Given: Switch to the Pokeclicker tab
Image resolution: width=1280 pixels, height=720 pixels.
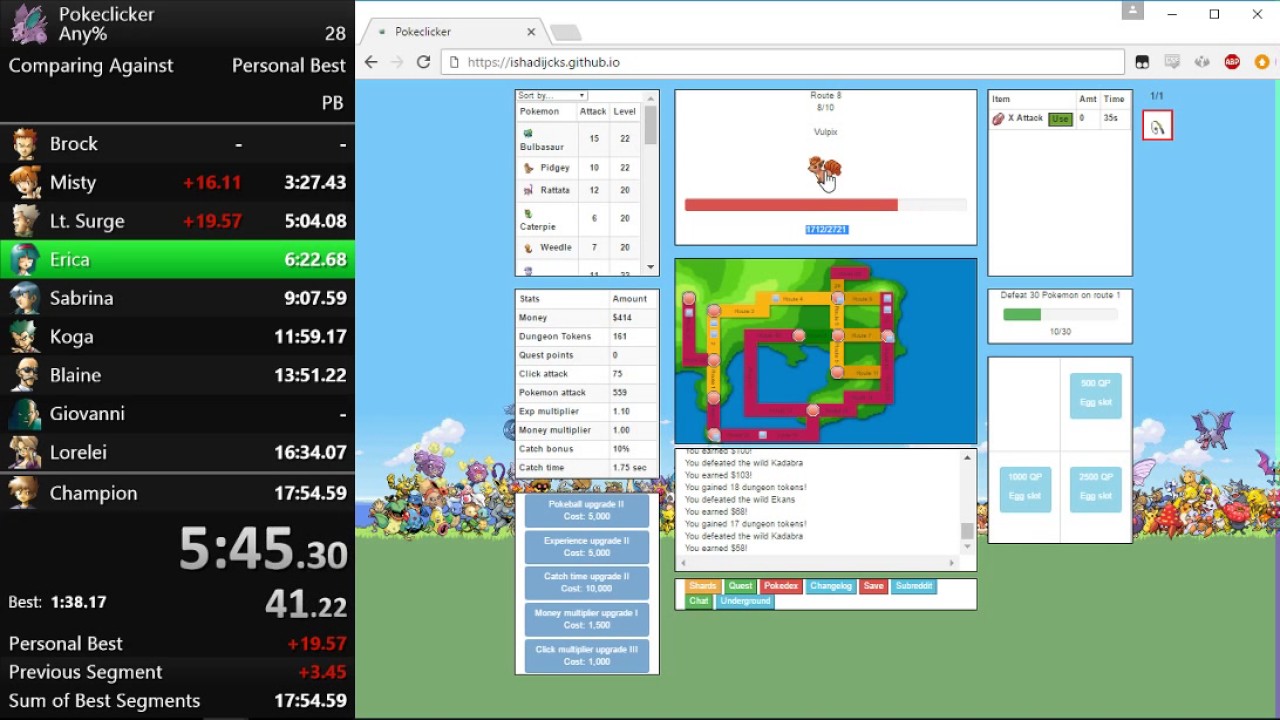Looking at the screenshot, I should coord(456,32).
